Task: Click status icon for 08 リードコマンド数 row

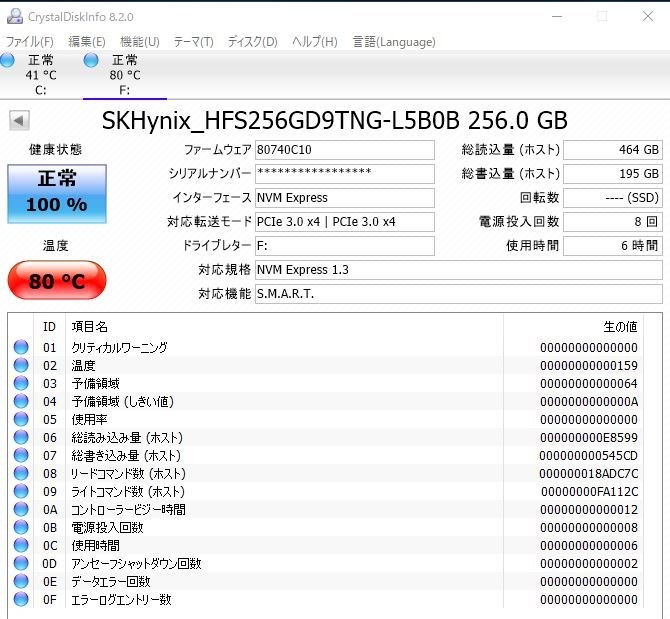Action: pos(21,473)
